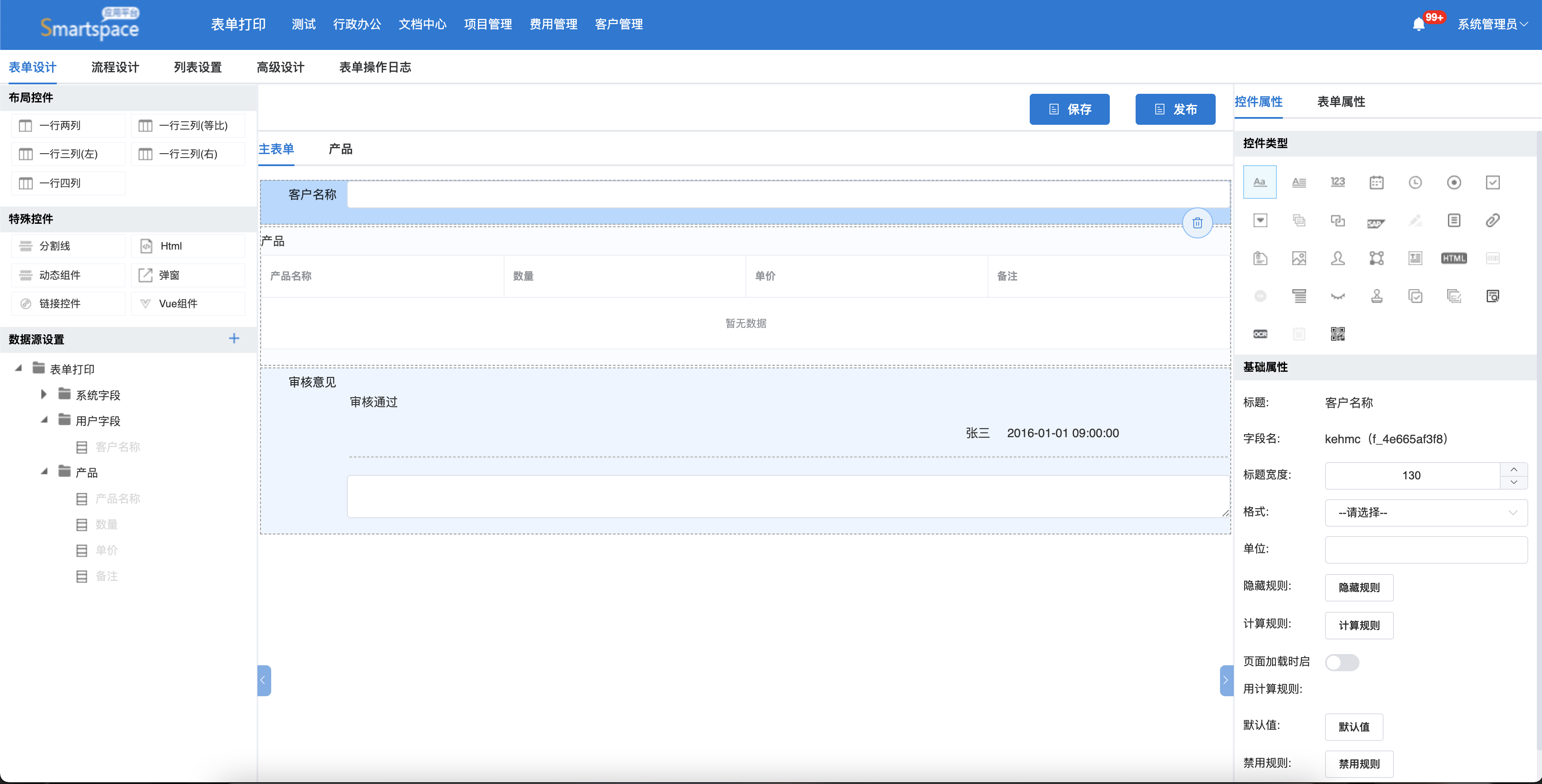Image resolution: width=1542 pixels, height=784 pixels.
Task: Select the checkbox control type
Action: (x=1492, y=182)
